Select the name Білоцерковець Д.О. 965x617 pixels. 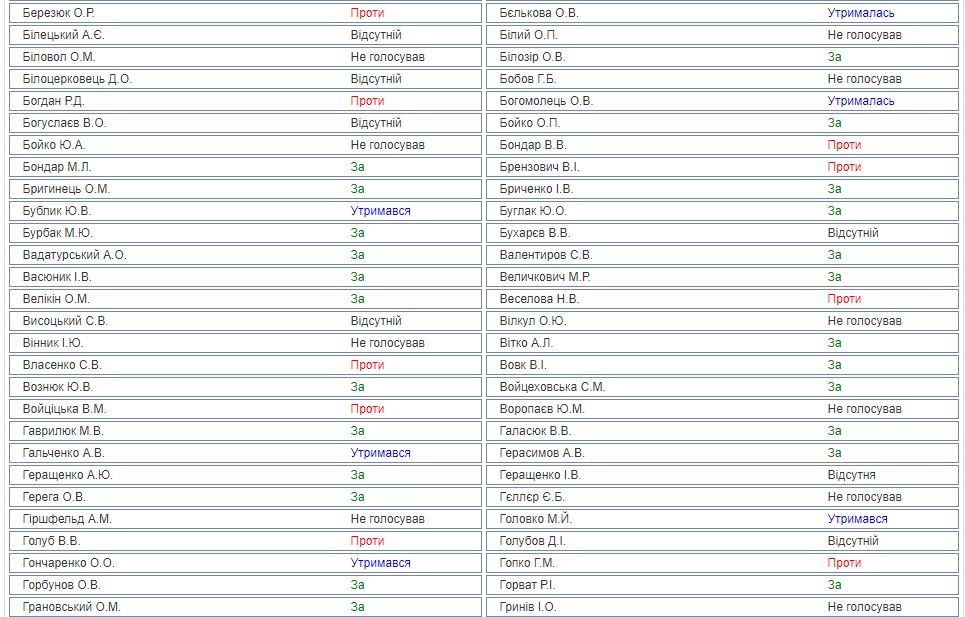77,79
